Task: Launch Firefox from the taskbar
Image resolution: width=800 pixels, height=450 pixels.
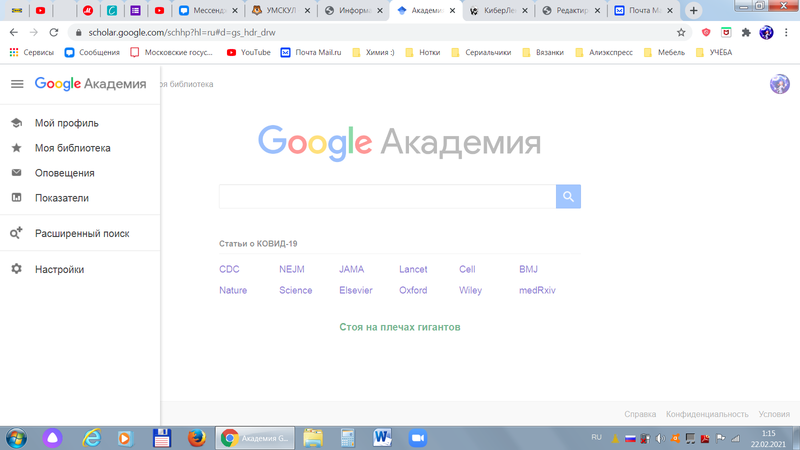Action: 196,438
